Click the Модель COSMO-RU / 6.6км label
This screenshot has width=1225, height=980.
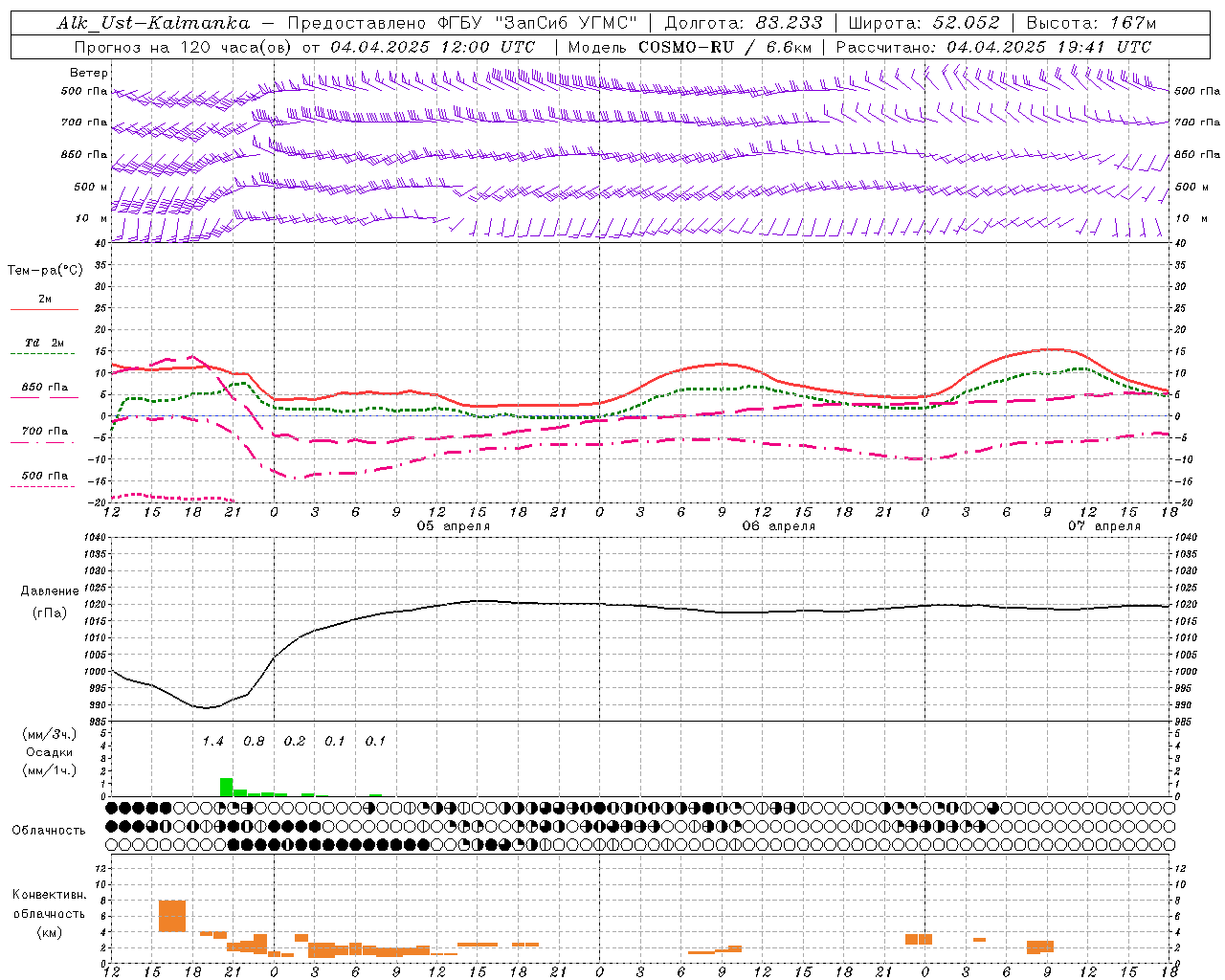(x=690, y=46)
